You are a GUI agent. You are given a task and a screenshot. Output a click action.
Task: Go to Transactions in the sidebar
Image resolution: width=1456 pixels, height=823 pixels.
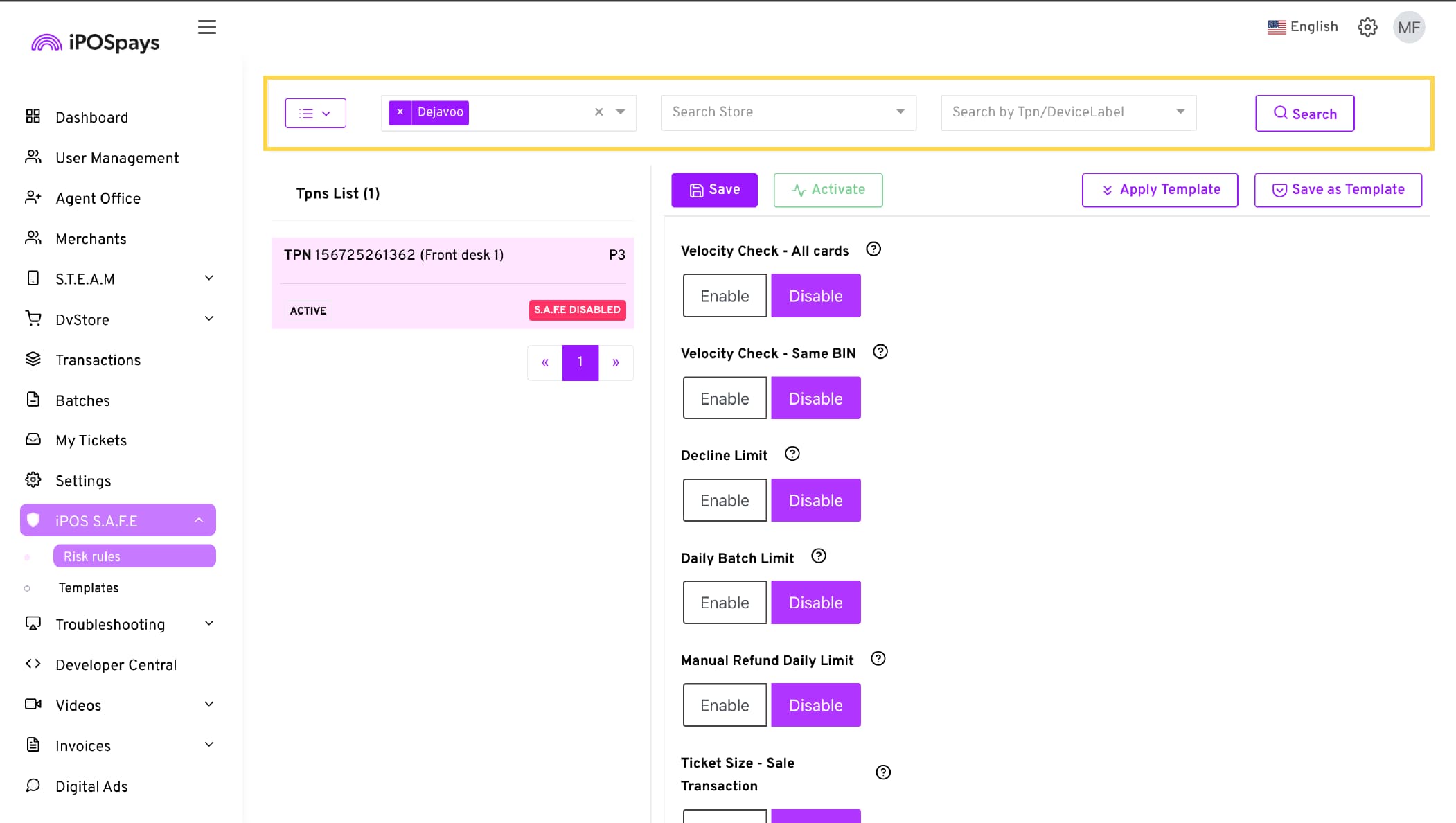coord(98,360)
